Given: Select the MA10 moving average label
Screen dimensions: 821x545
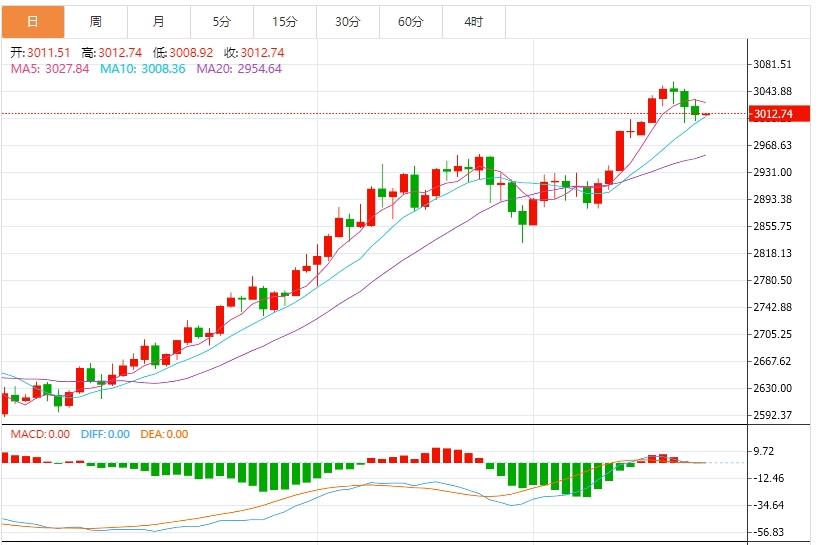Looking at the screenshot, I should tap(142, 69).
